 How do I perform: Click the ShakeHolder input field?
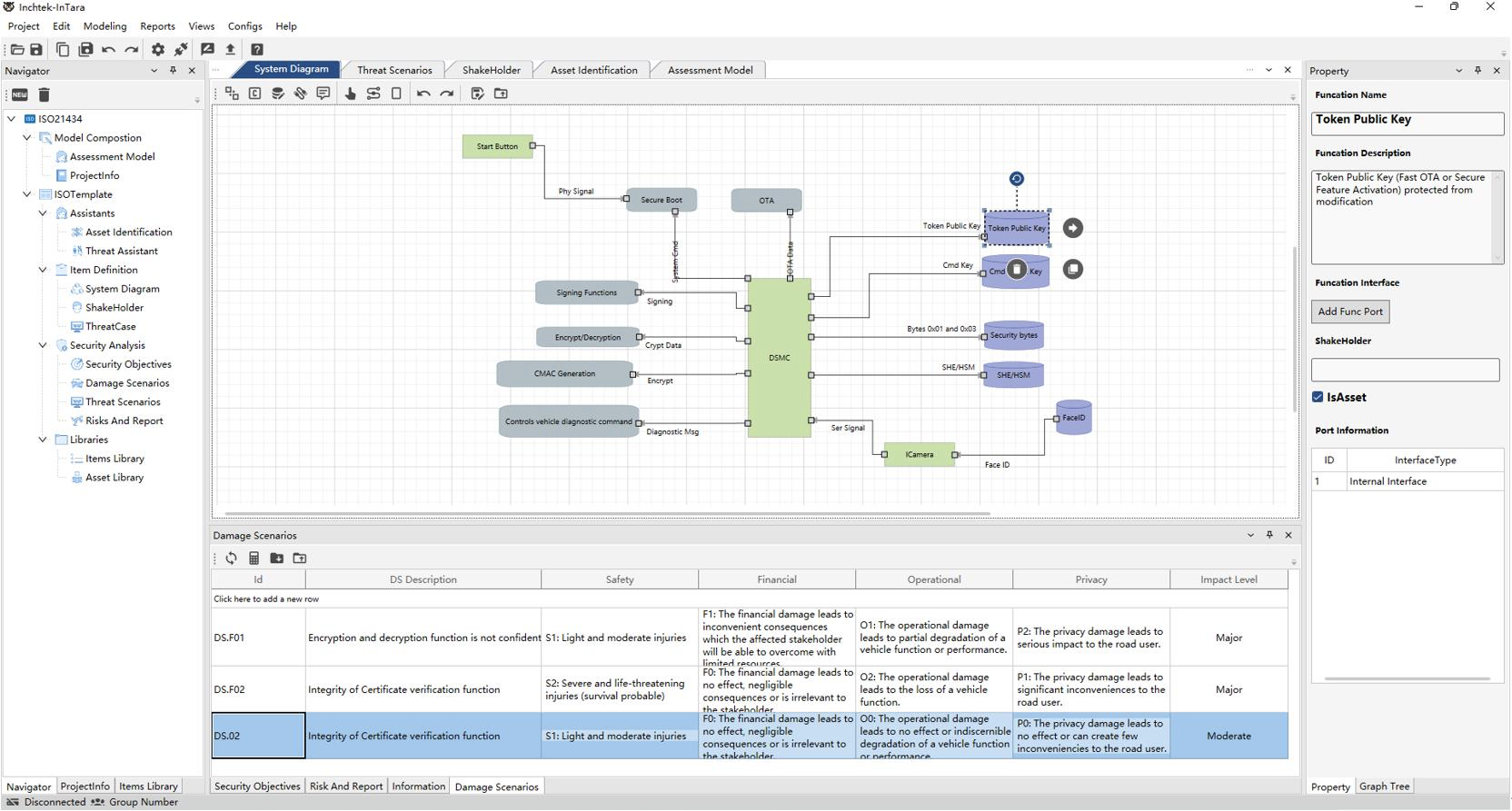point(1405,369)
